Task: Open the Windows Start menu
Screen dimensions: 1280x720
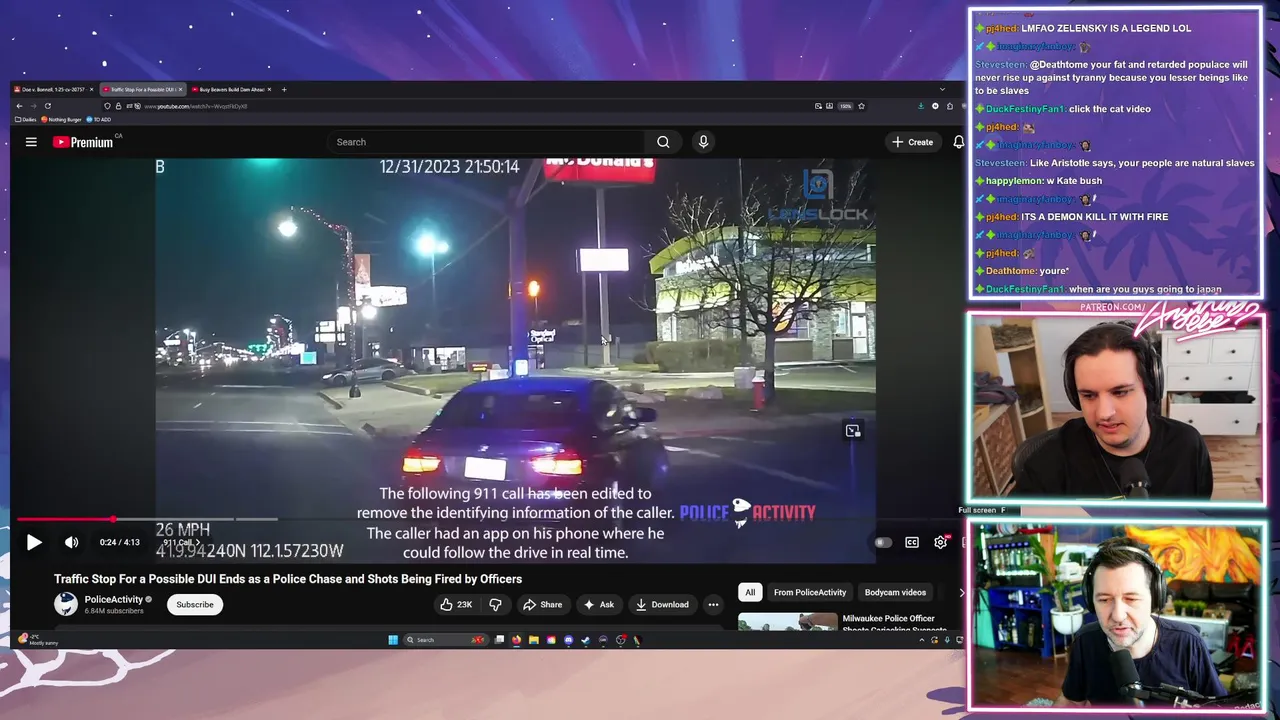Action: click(x=393, y=640)
